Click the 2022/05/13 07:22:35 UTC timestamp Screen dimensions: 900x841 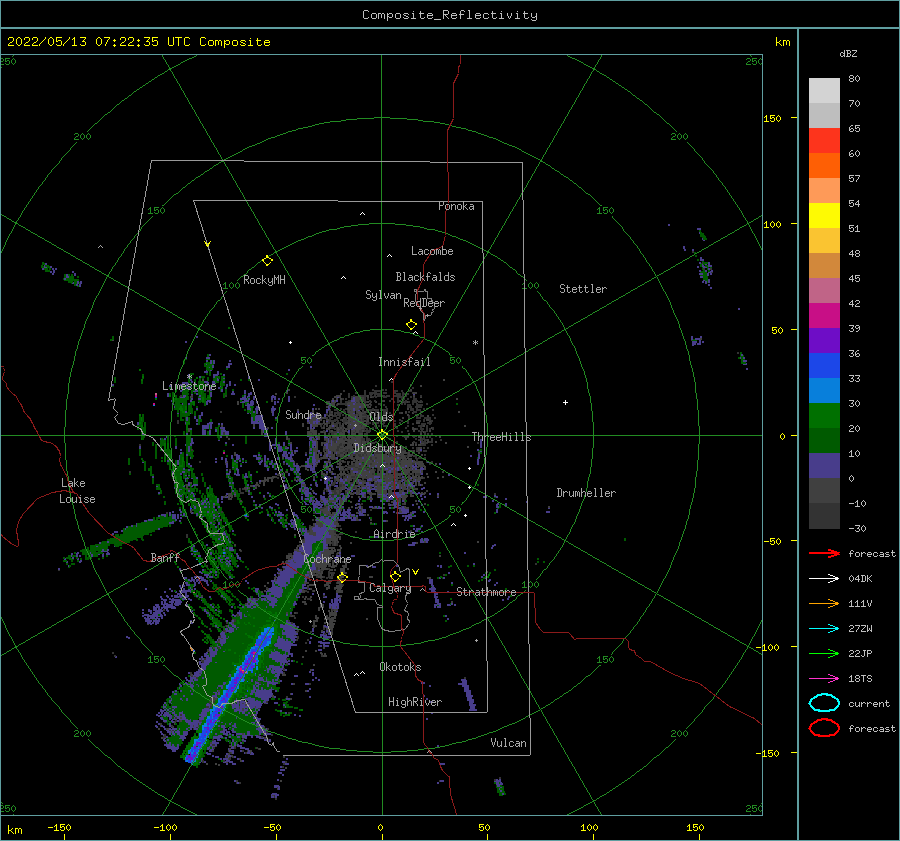[87, 42]
